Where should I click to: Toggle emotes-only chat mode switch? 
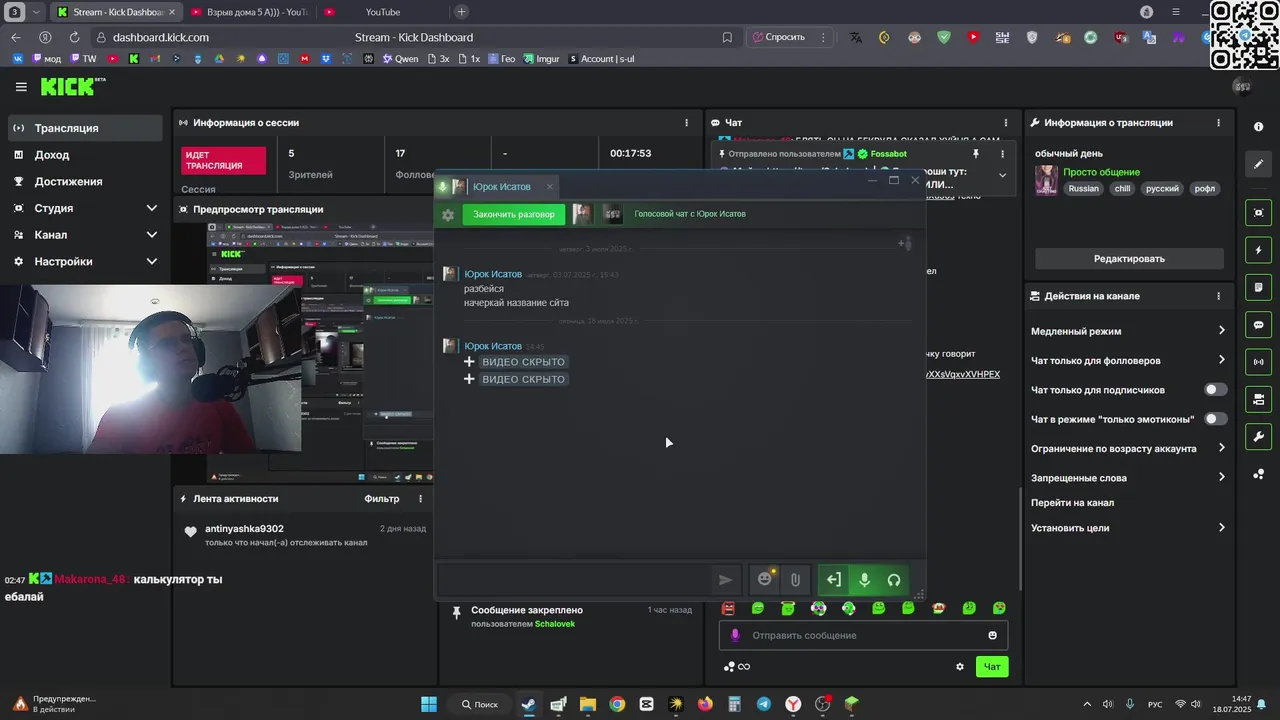tap(1215, 419)
